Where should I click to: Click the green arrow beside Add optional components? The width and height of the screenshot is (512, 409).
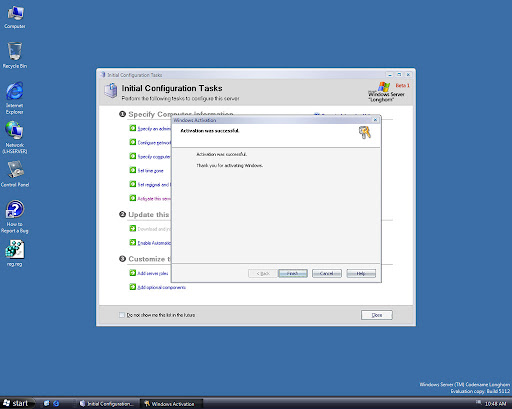[x=133, y=287]
